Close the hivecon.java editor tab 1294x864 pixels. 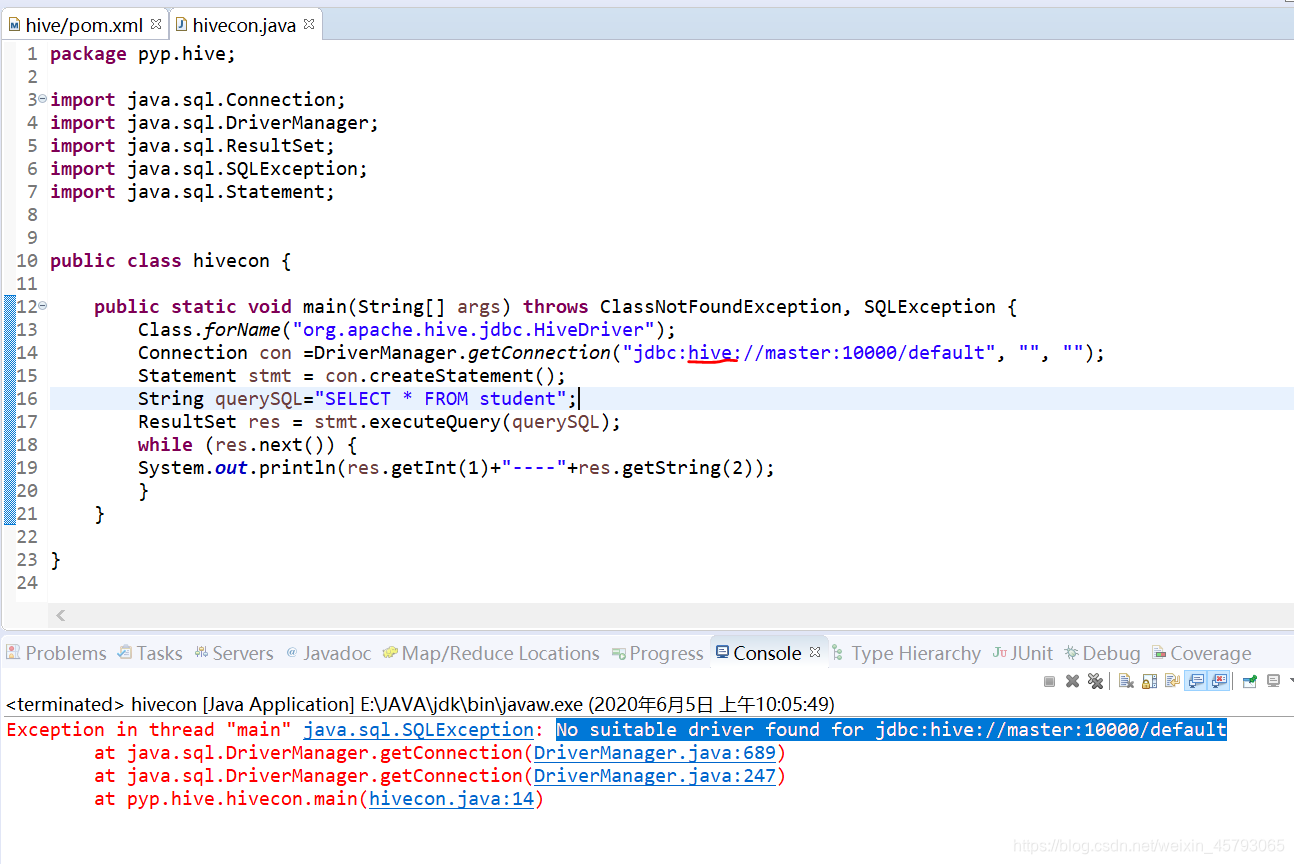pyautogui.click(x=309, y=24)
